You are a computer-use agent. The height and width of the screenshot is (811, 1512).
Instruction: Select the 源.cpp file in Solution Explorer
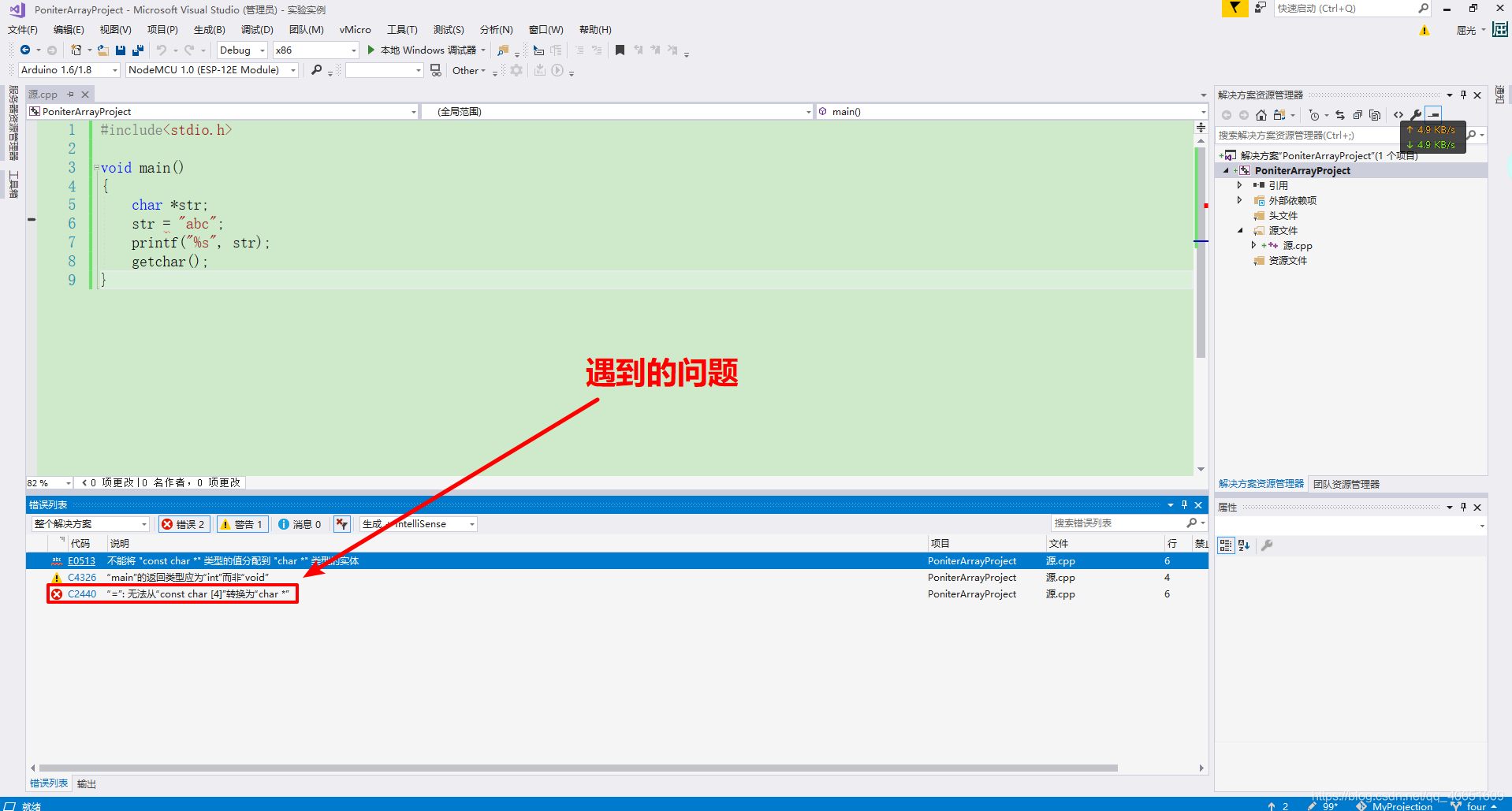coord(1297,245)
